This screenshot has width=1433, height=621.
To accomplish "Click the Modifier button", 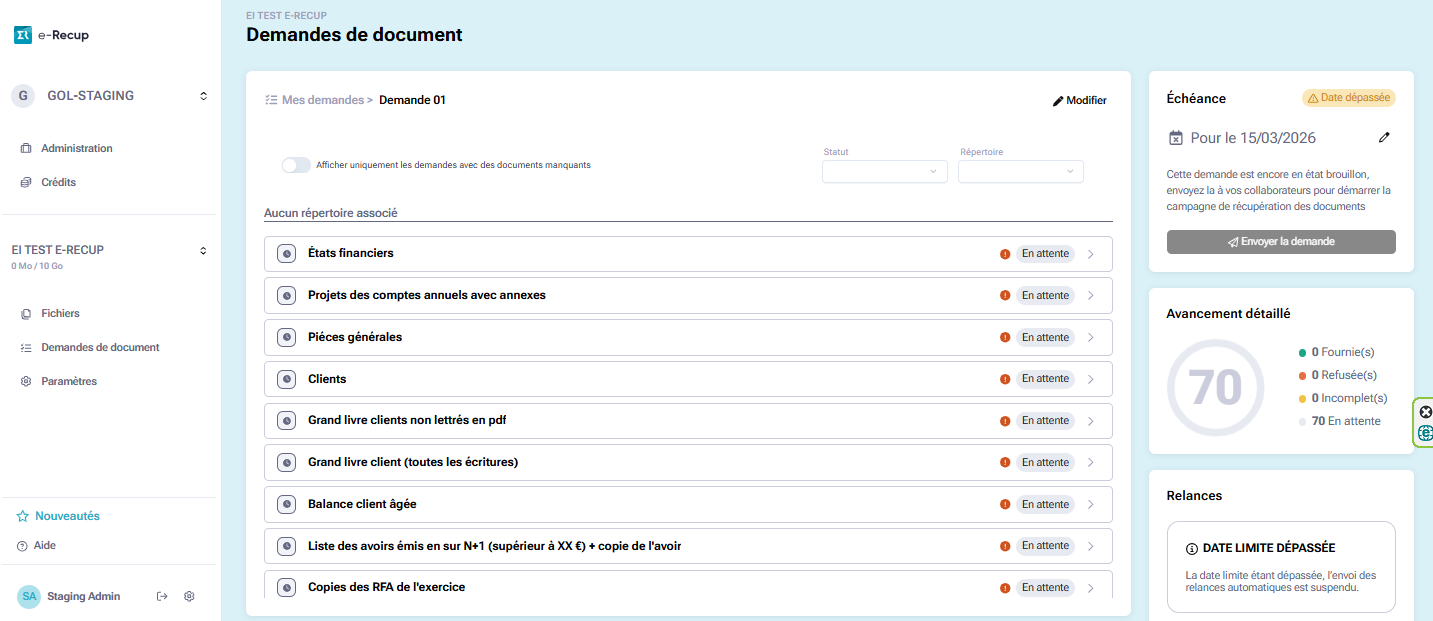I will (1080, 100).
